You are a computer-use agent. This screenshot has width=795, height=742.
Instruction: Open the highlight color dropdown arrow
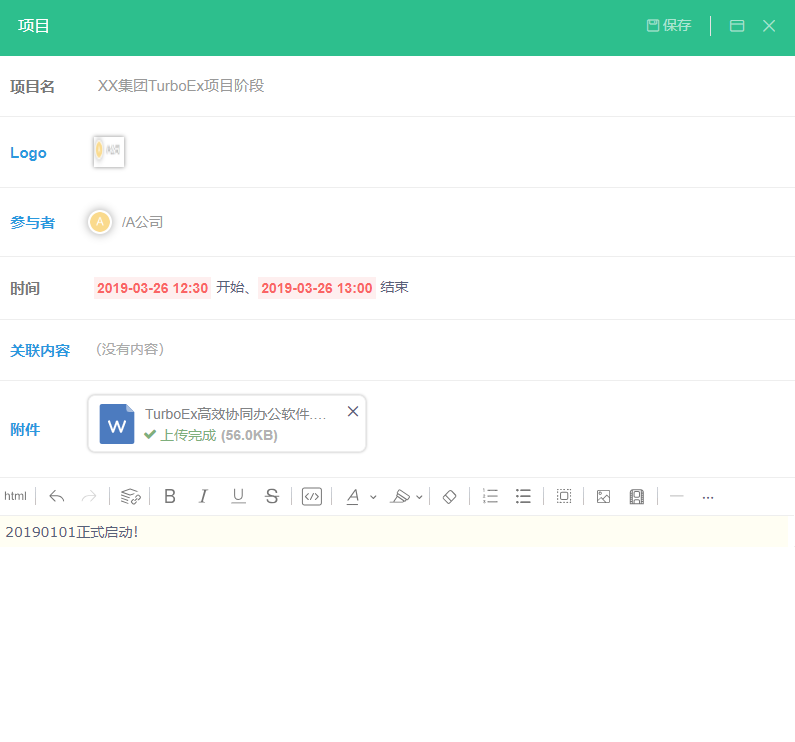(x=419, y=497)
